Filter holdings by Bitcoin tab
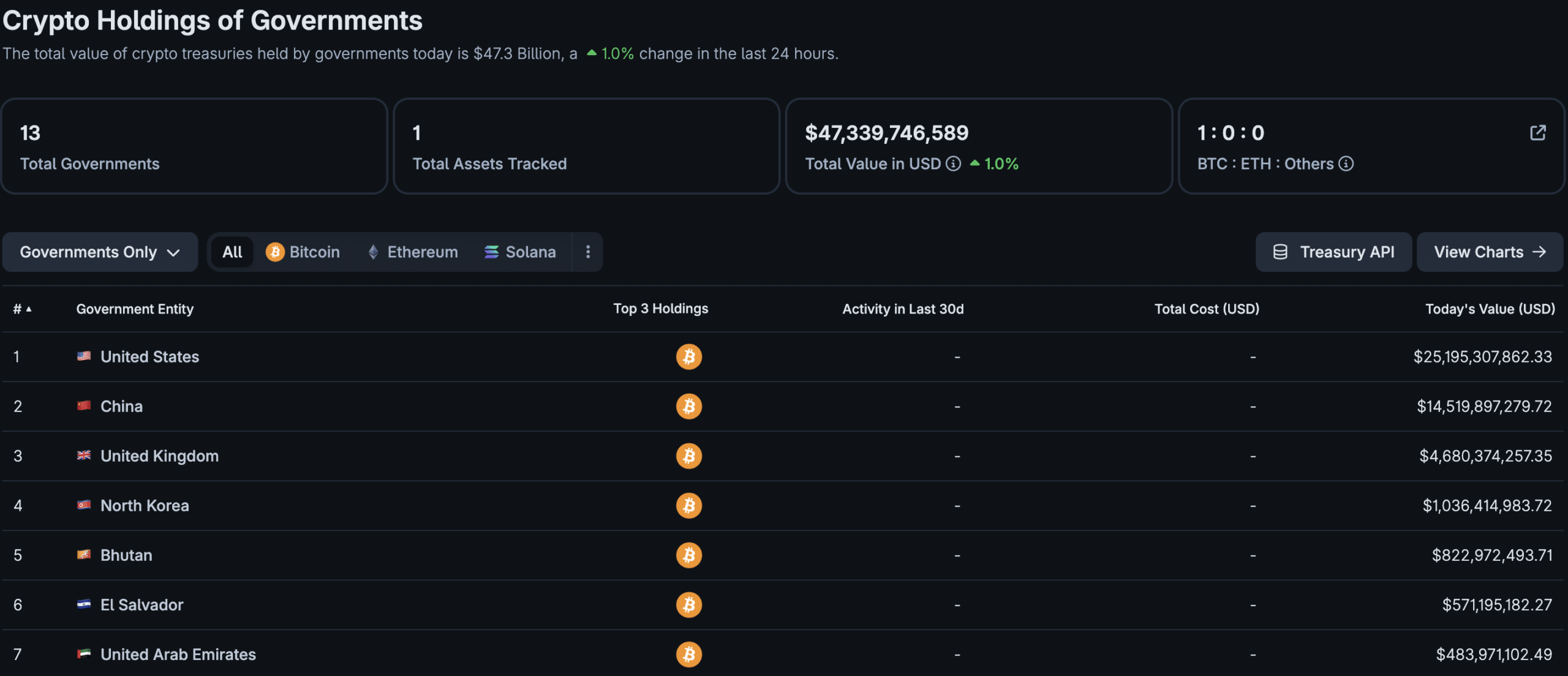Image resolution: width=1568 pixels, height=676 pixels. coord(303,252)
